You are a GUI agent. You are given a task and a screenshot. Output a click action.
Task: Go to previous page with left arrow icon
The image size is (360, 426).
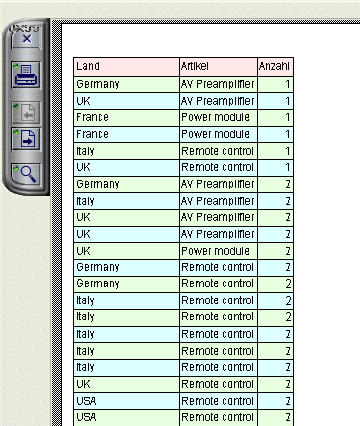pyautogui.click(x=26, y=113)
